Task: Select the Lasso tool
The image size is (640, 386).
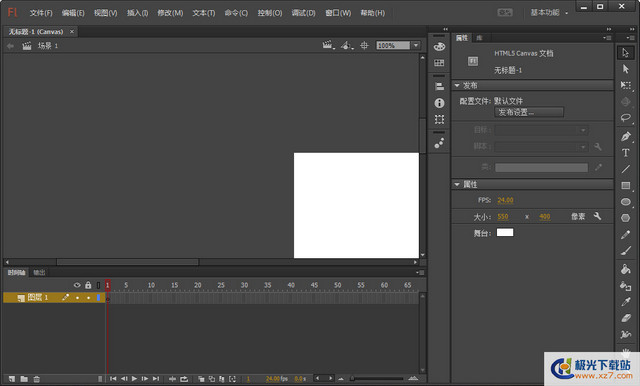Action: pos(625,118)
